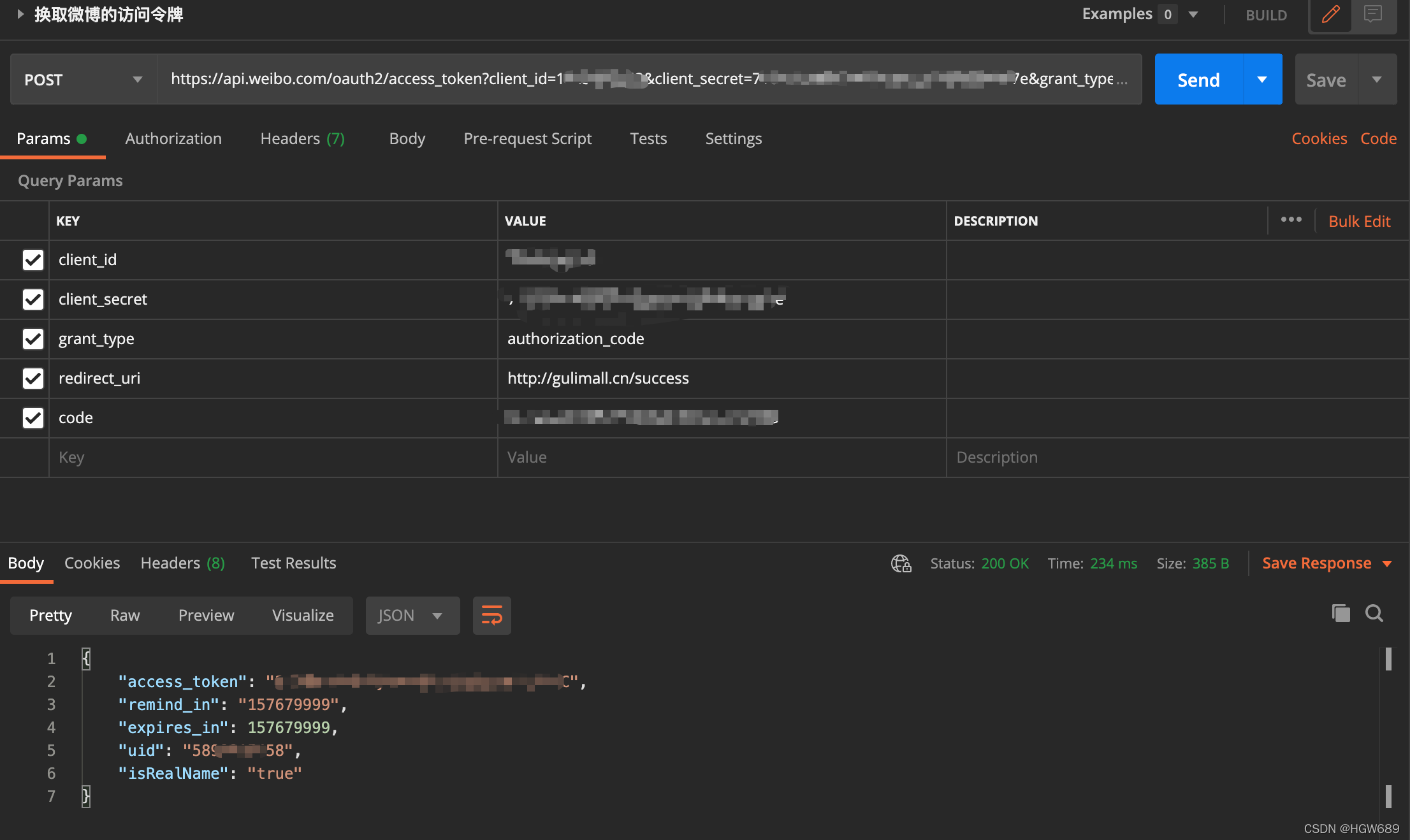Uncheck the client_id parameter checkbox
The image size is (1410, 840).
point(33,259)
